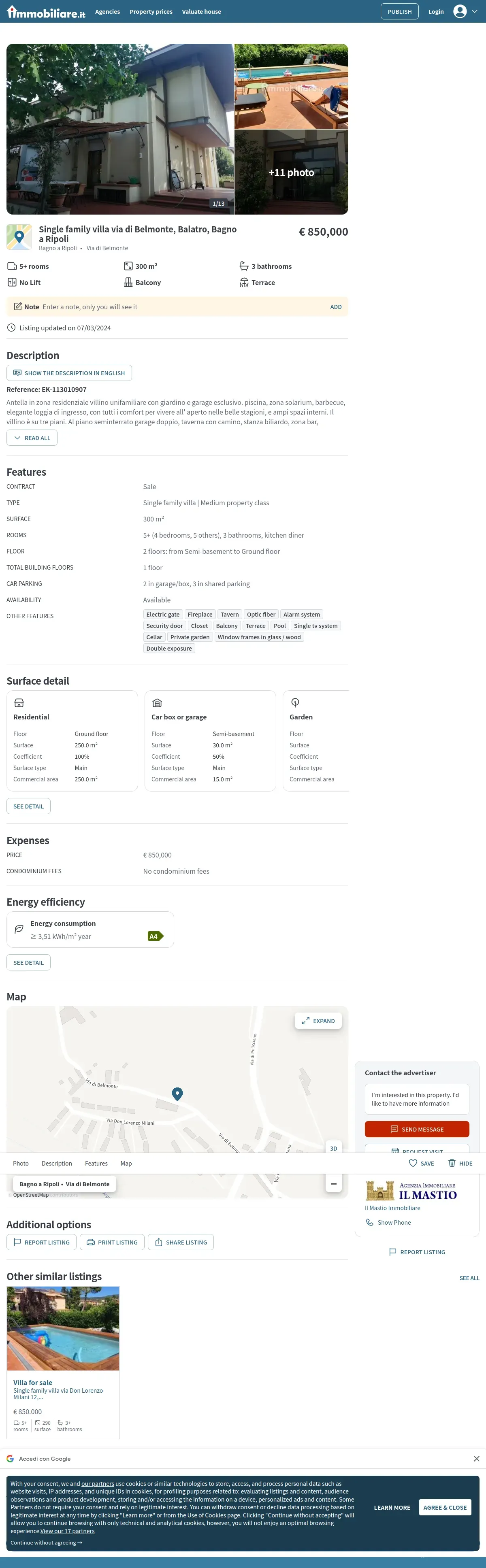Click the Show Phone handset icon

[x=370, y=1222]
